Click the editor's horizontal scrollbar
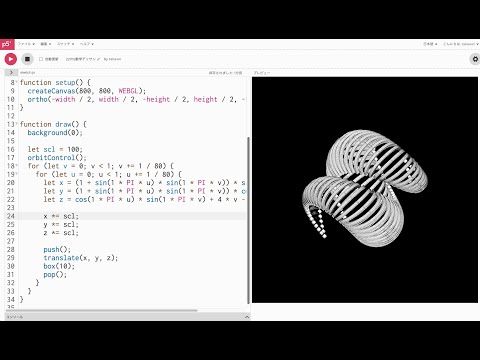 click(102, 310)
